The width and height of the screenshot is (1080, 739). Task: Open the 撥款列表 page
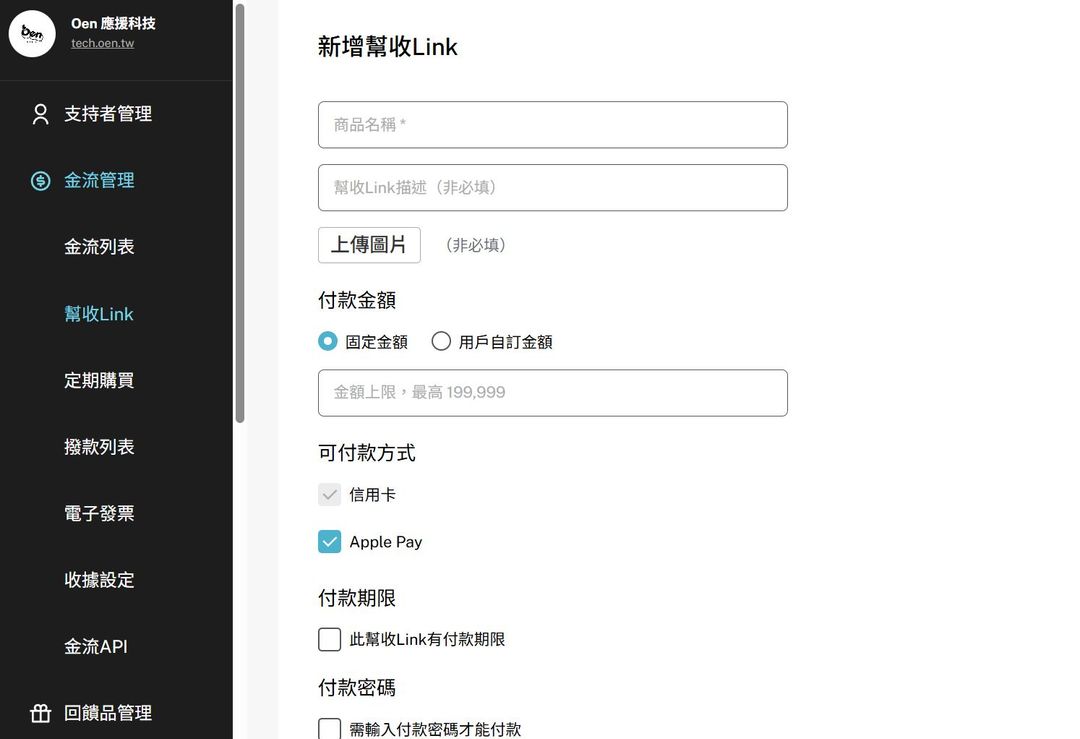pos(99,446)
